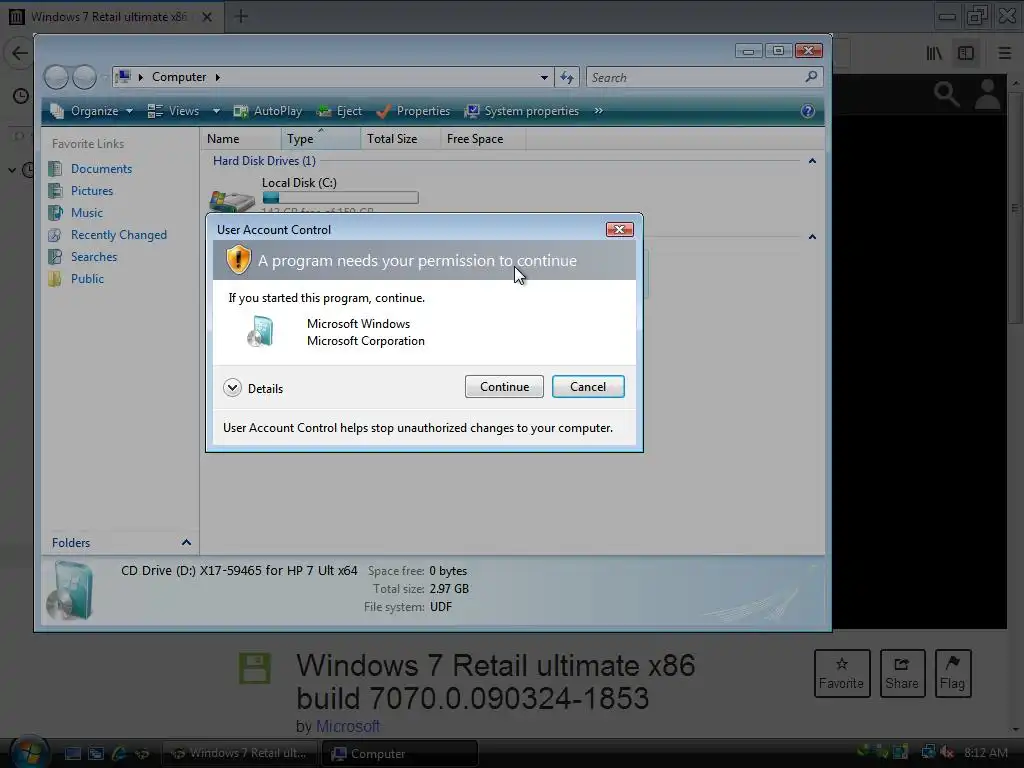Click the user account icon on page
The height and width of the screenshot is (768, 1024).
coord(987,95)
